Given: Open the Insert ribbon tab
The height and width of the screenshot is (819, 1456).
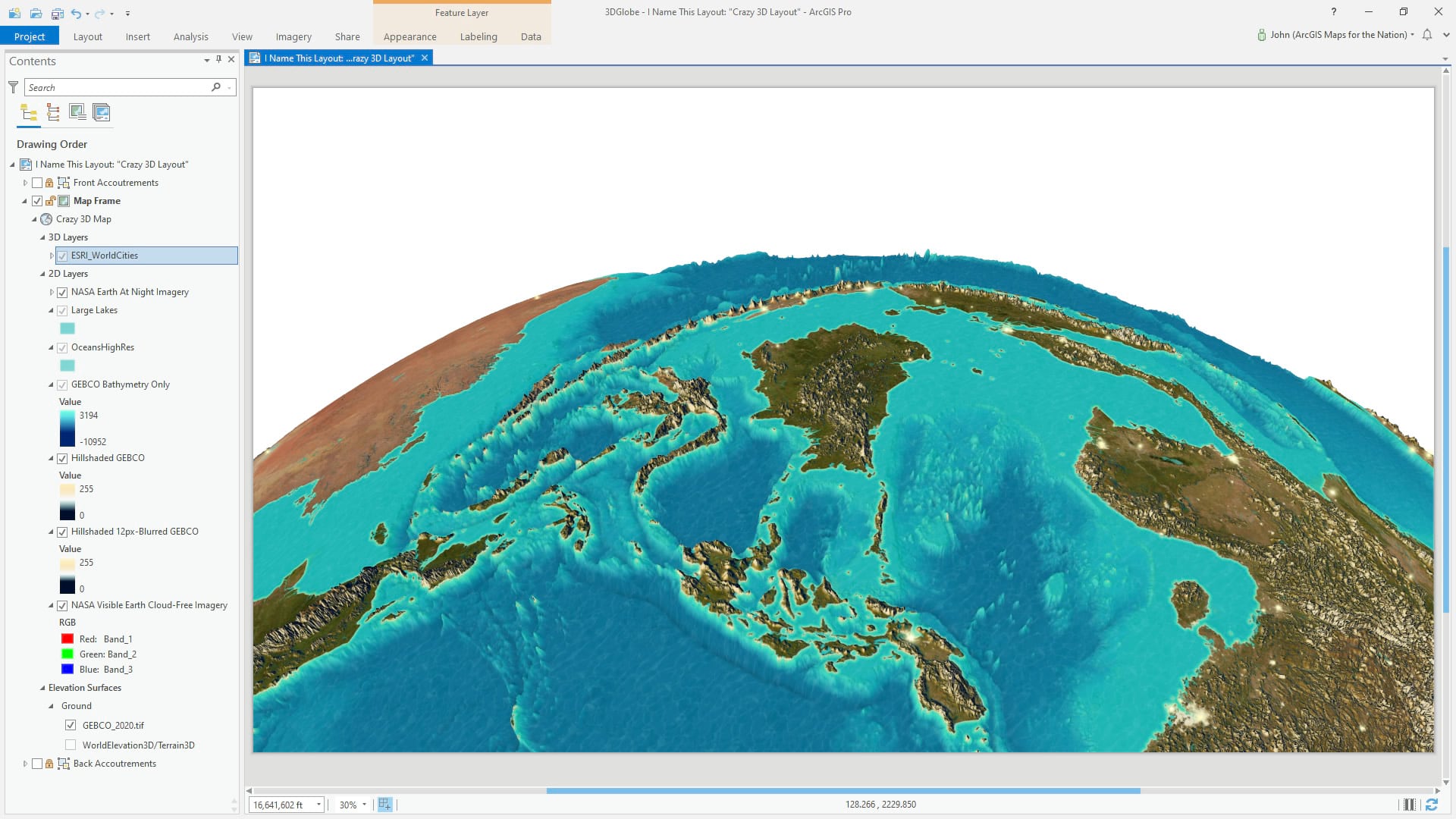Looking at the screenshot, I should pyautogui.click(x=138, y=36).
